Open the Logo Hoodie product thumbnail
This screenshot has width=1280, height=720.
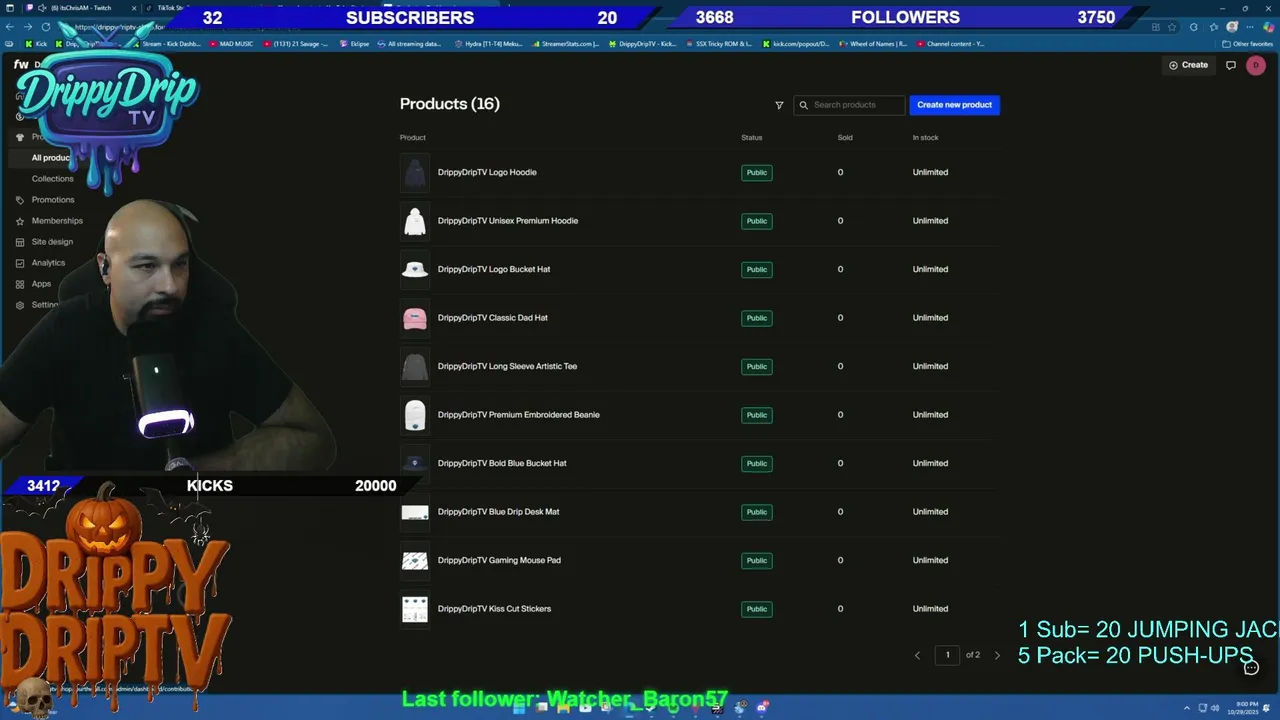coord(415,173)
